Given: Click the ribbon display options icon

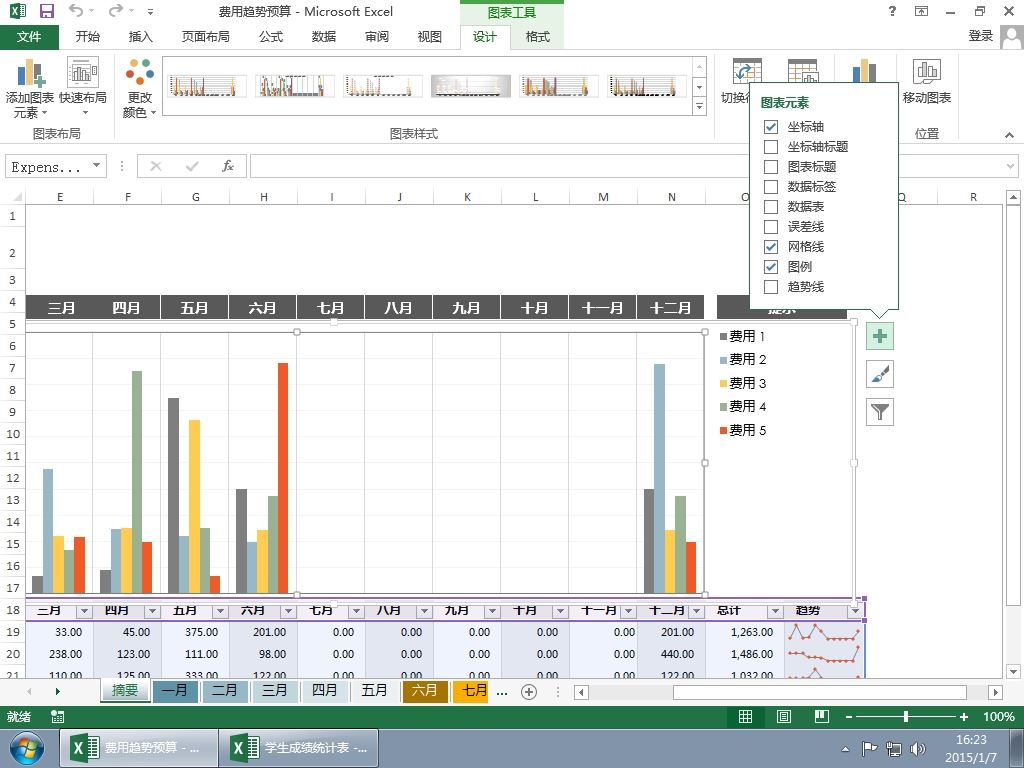Looking at the screenshot, I should pos(921,11).
